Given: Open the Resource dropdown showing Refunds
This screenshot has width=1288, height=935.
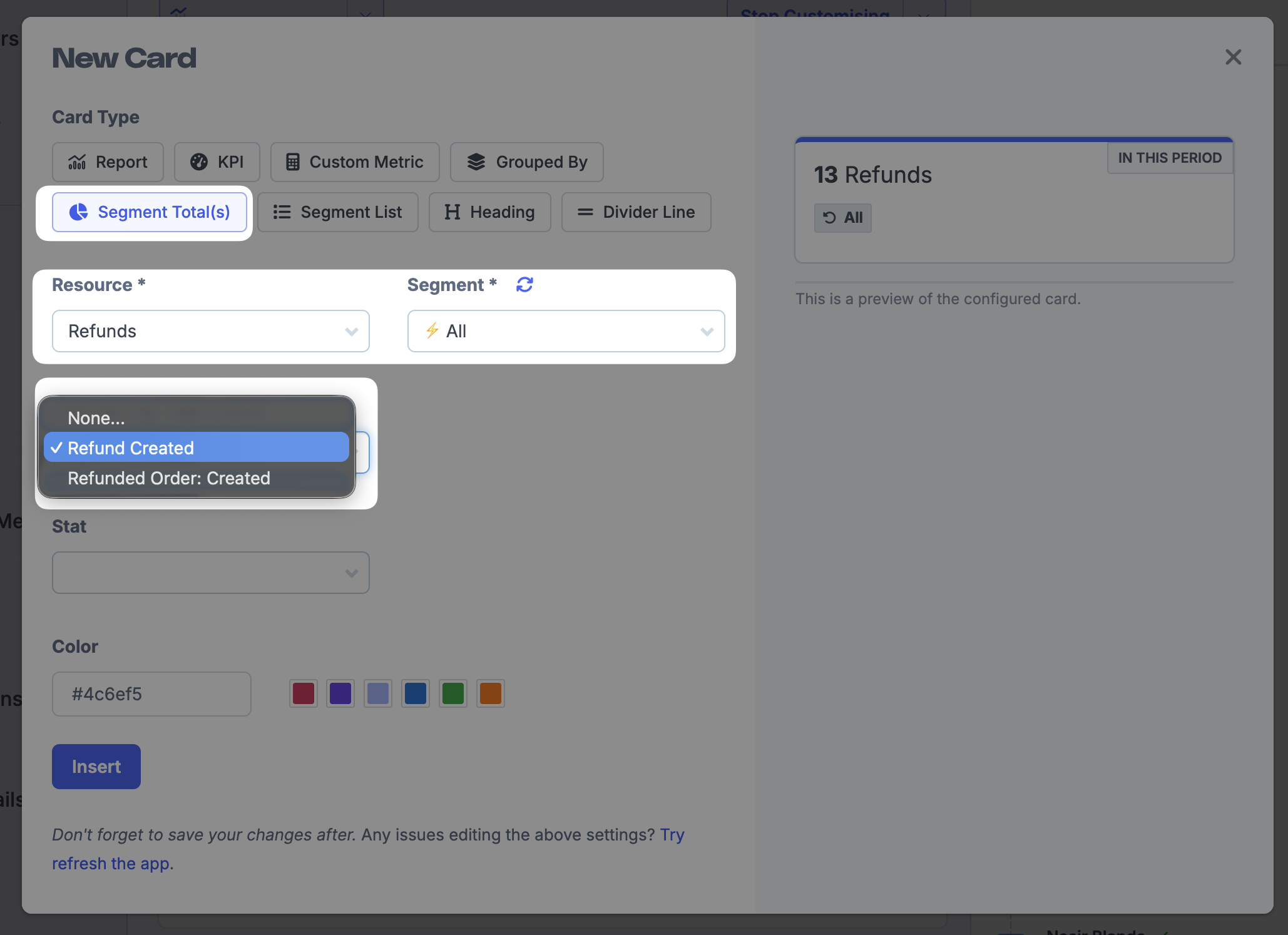Looking at the screenshot, I should pyautogui.click(x=211, y=331).
